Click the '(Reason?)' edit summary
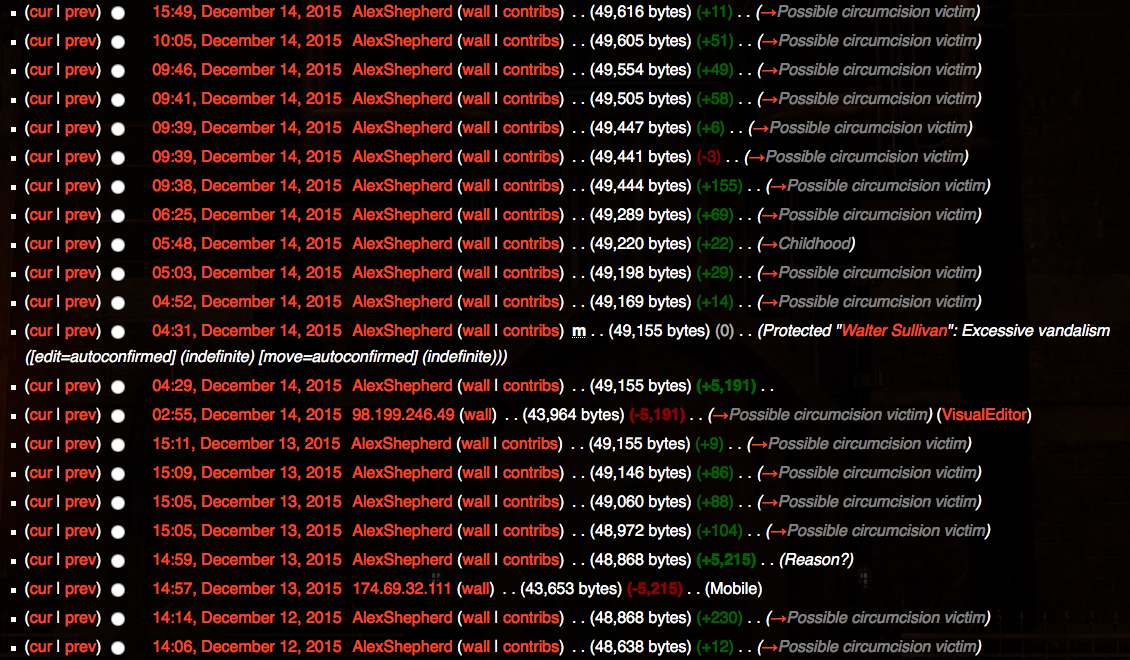Image resolution: width=1130 pixels, height=660 pixels. [817, 560]
